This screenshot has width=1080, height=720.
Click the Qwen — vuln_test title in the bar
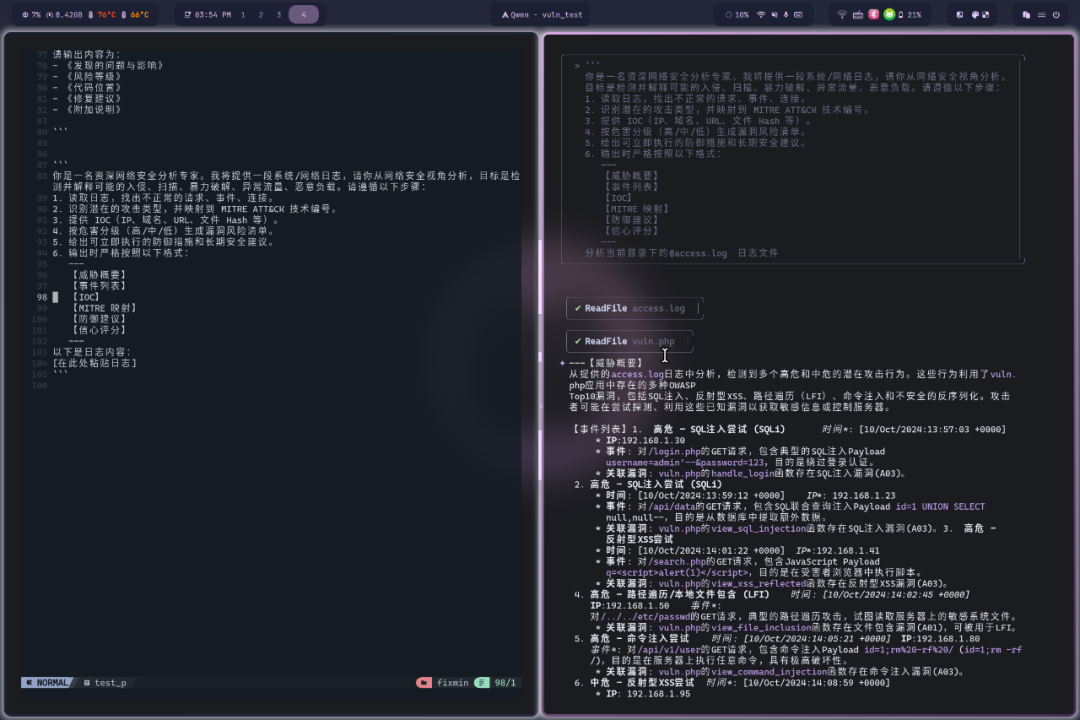[542, 14]
